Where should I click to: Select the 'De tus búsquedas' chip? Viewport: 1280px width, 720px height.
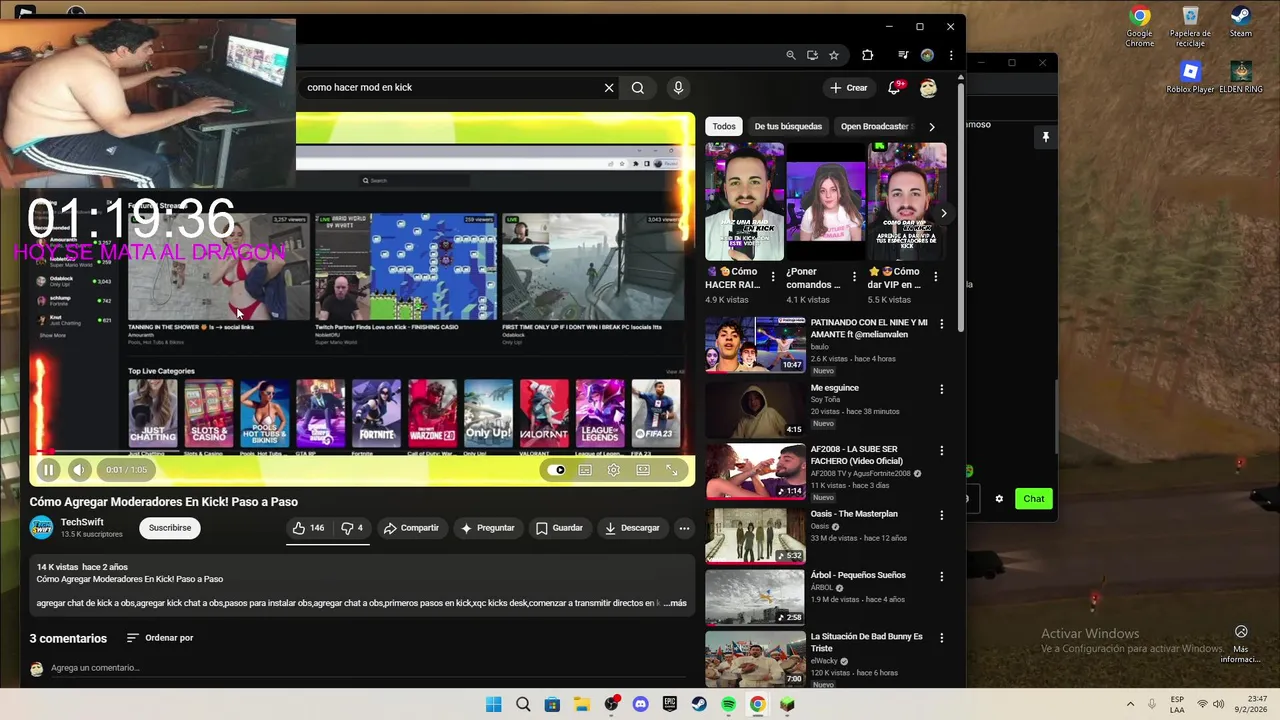788,126
